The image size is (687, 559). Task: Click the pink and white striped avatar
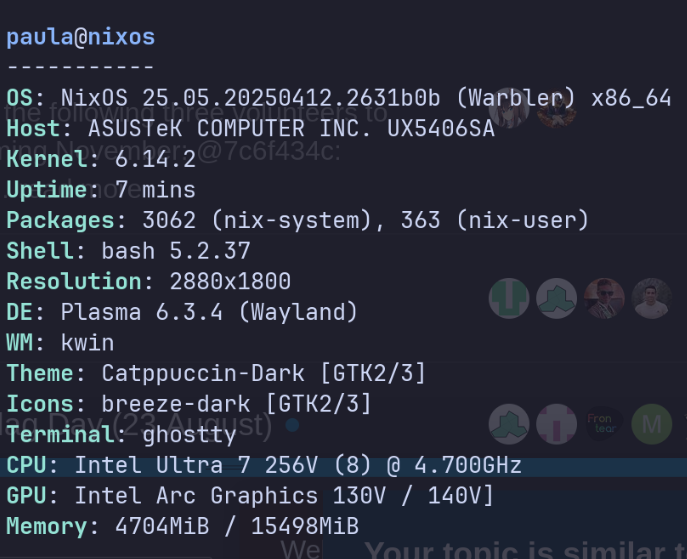(556, 424)
